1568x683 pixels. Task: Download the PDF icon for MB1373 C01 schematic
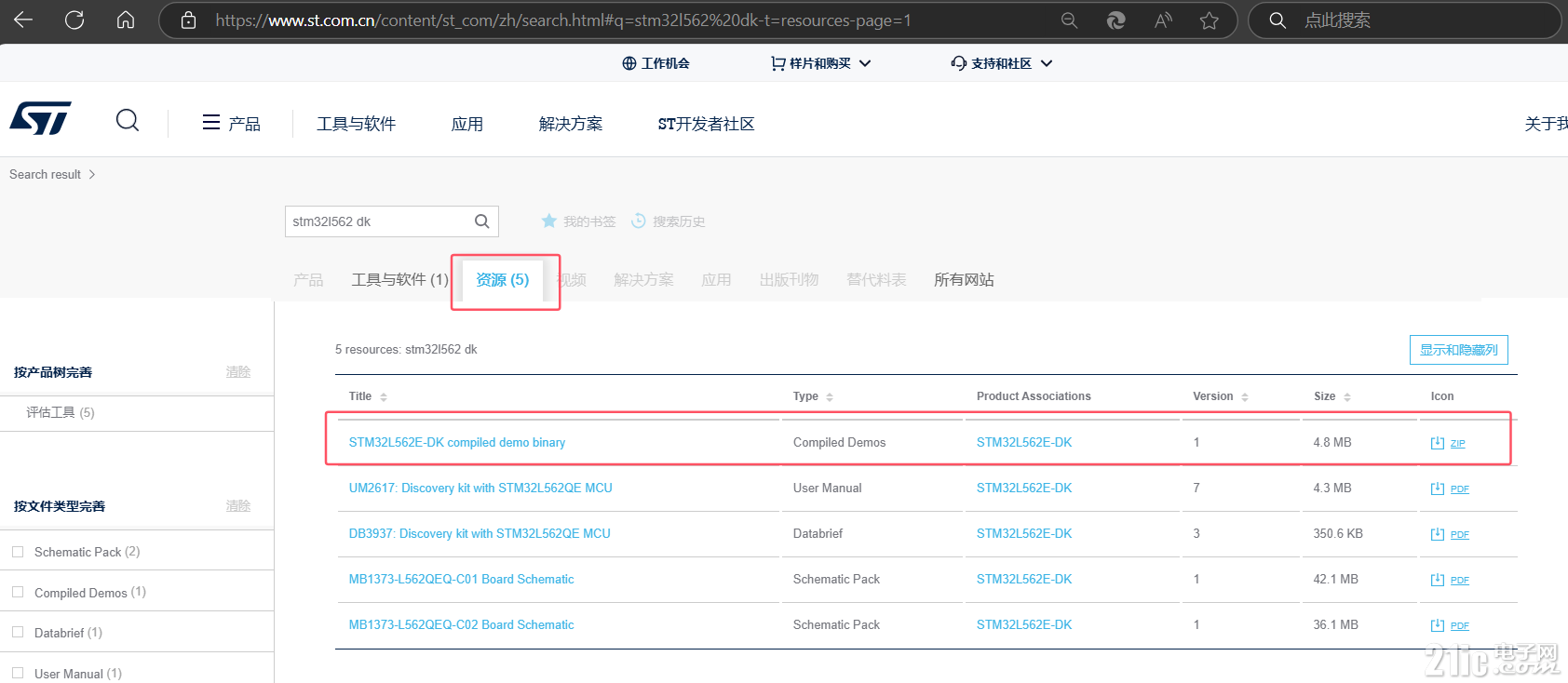pyautogui.click(x=1449, y=580)
